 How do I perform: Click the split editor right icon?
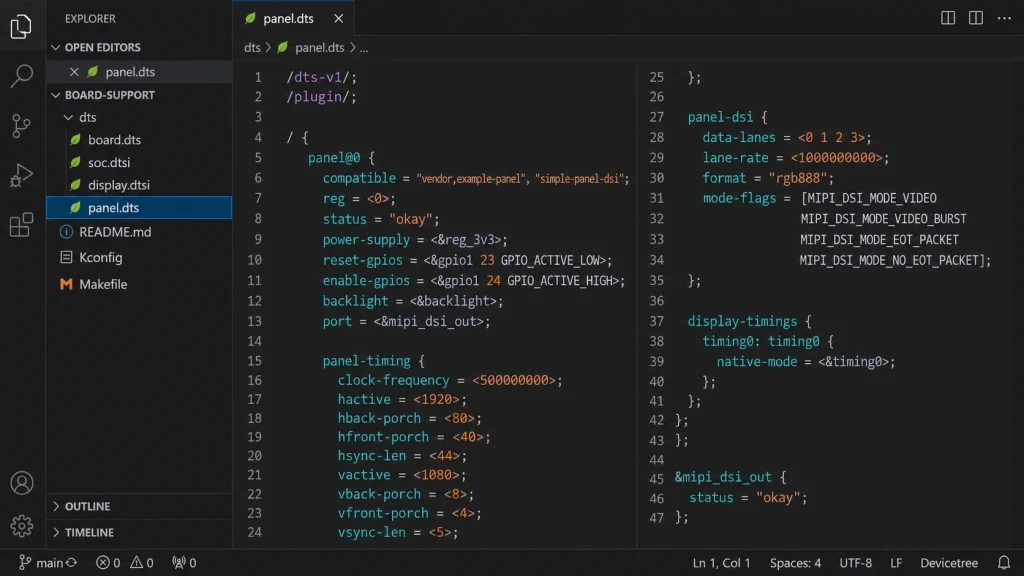click(948, 18)
